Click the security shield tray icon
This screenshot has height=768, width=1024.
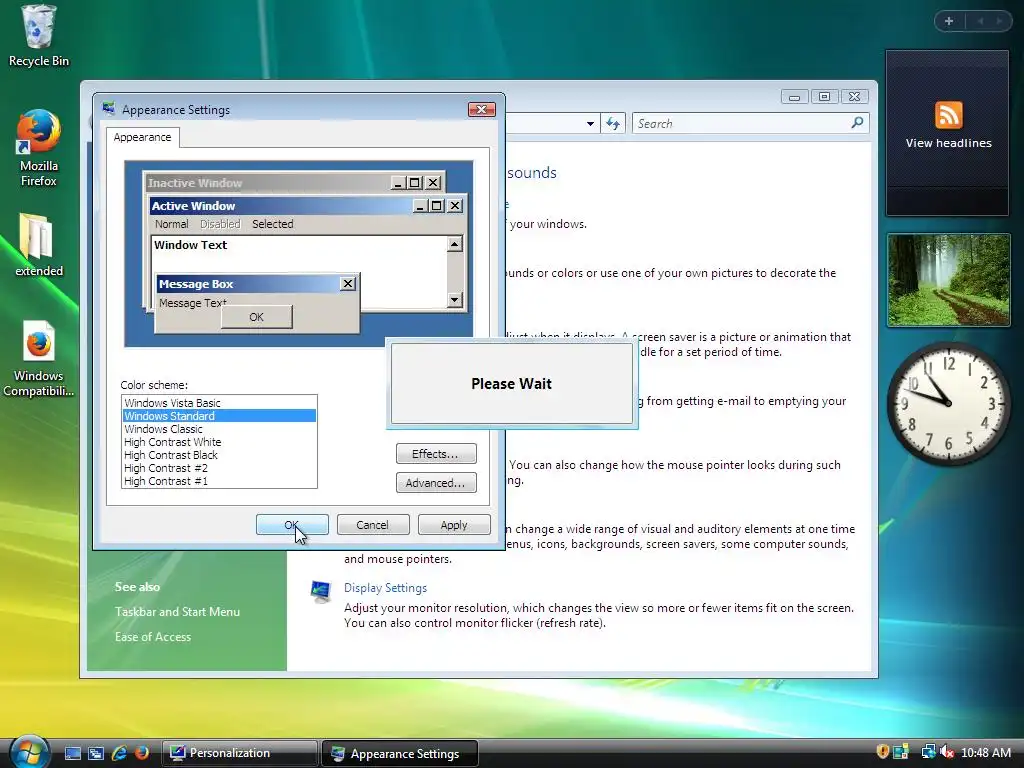pyautogui.click(x=882, y=752)
